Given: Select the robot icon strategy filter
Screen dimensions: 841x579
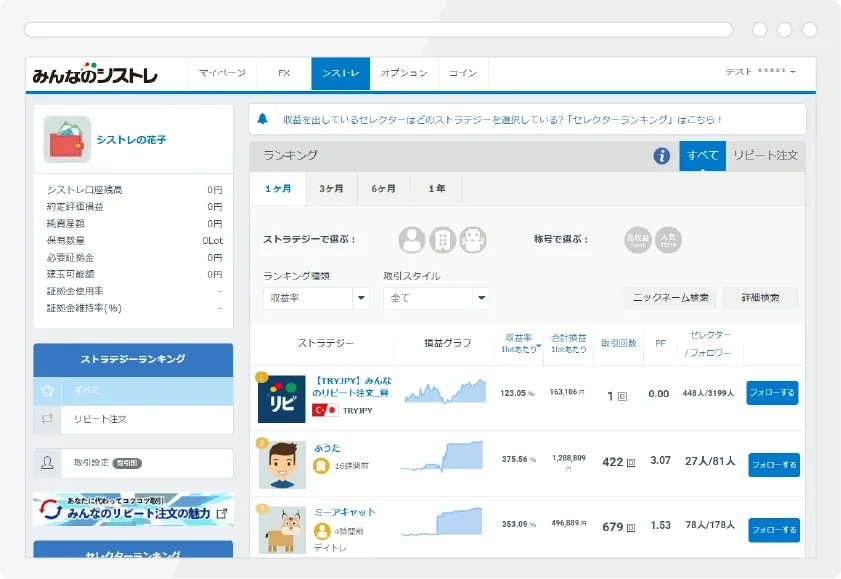Looking at the screenshot, I should click(x=472, y=239).
